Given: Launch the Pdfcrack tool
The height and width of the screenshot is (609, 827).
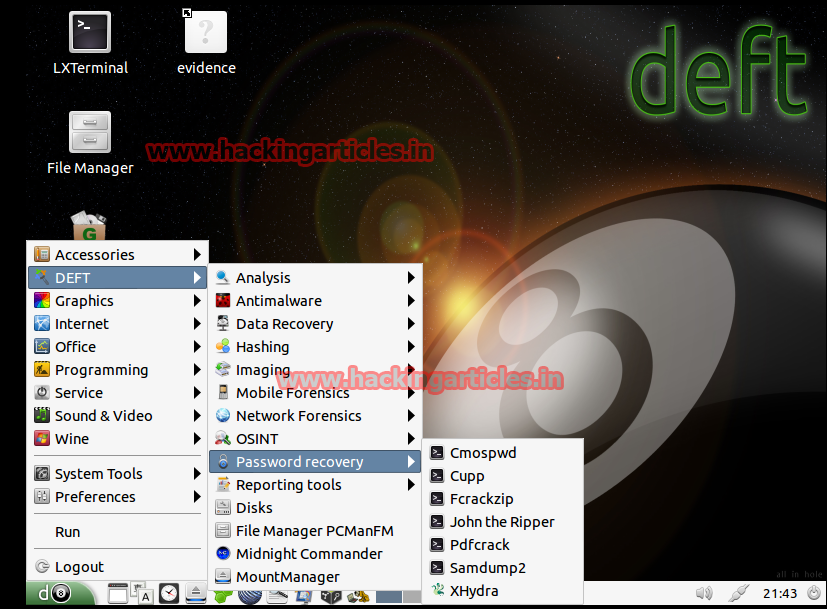Looking at the screenshot, I should (503, 545).
